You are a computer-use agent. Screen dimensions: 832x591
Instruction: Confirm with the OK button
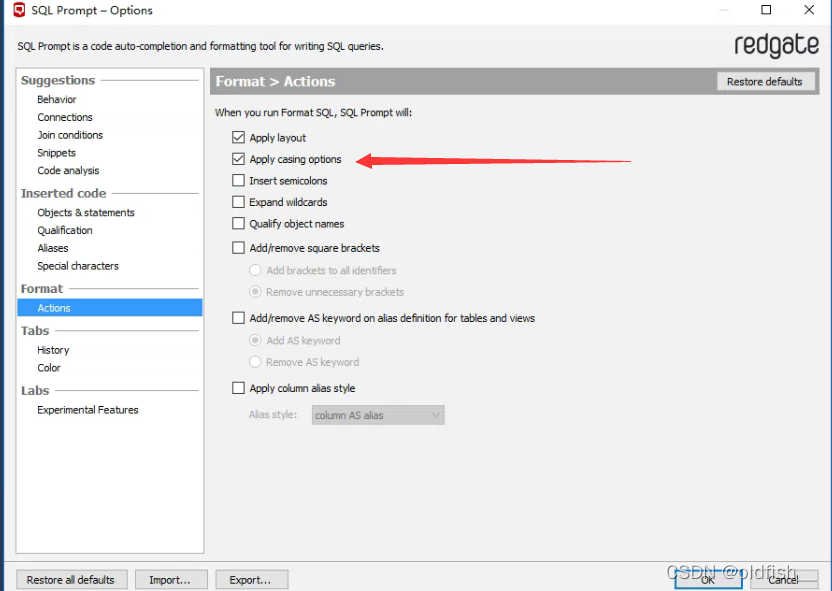pos(708,580)
